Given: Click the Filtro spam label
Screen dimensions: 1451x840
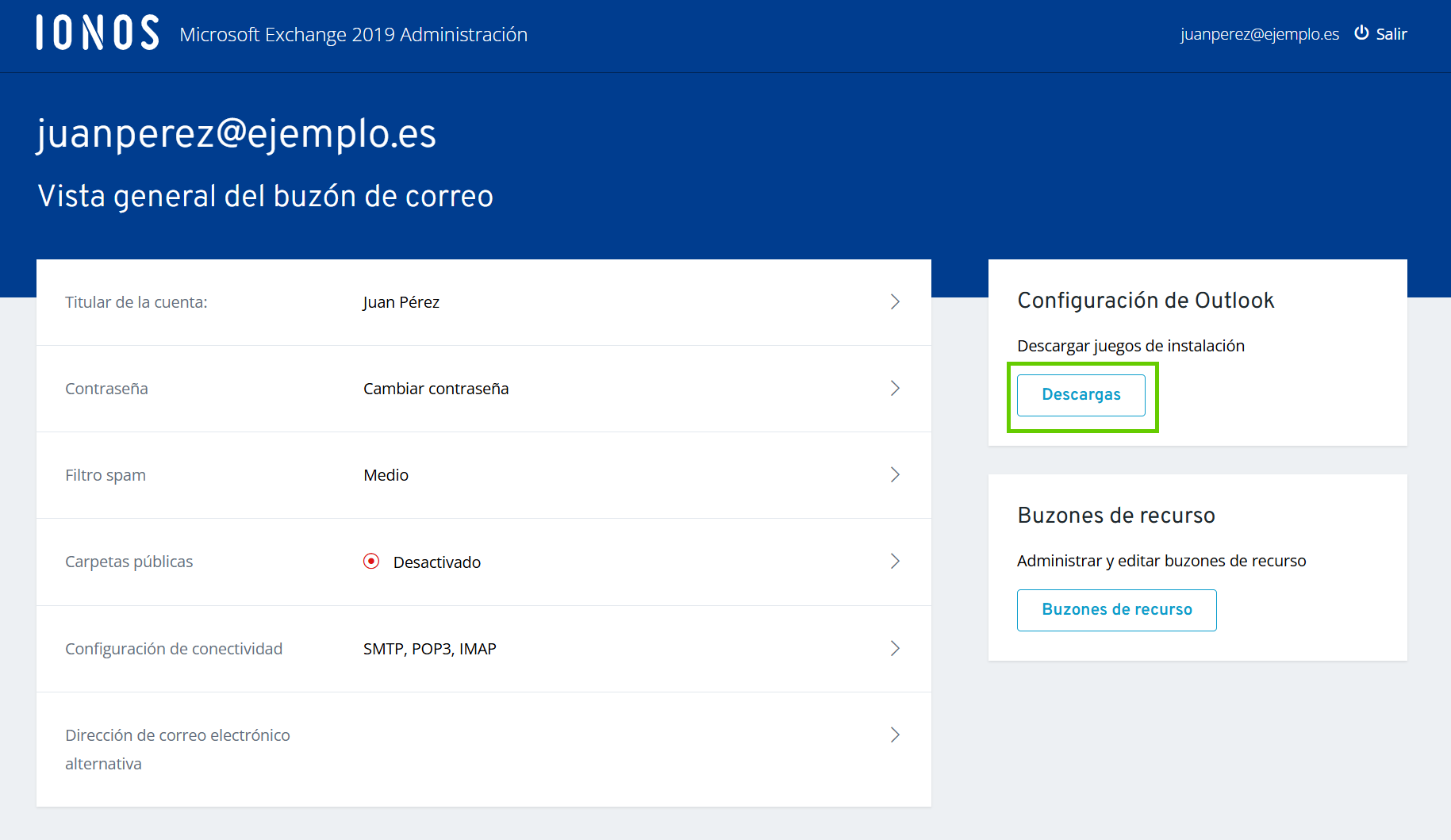Looking at the screenshot, I should tap(106, 475).
